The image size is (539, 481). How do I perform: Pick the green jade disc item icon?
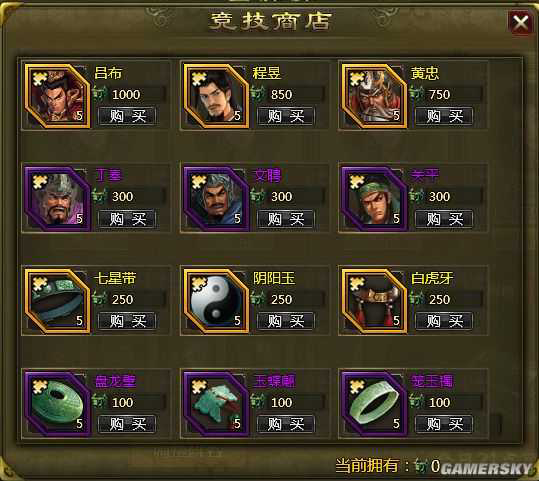[x=57, y=404]
